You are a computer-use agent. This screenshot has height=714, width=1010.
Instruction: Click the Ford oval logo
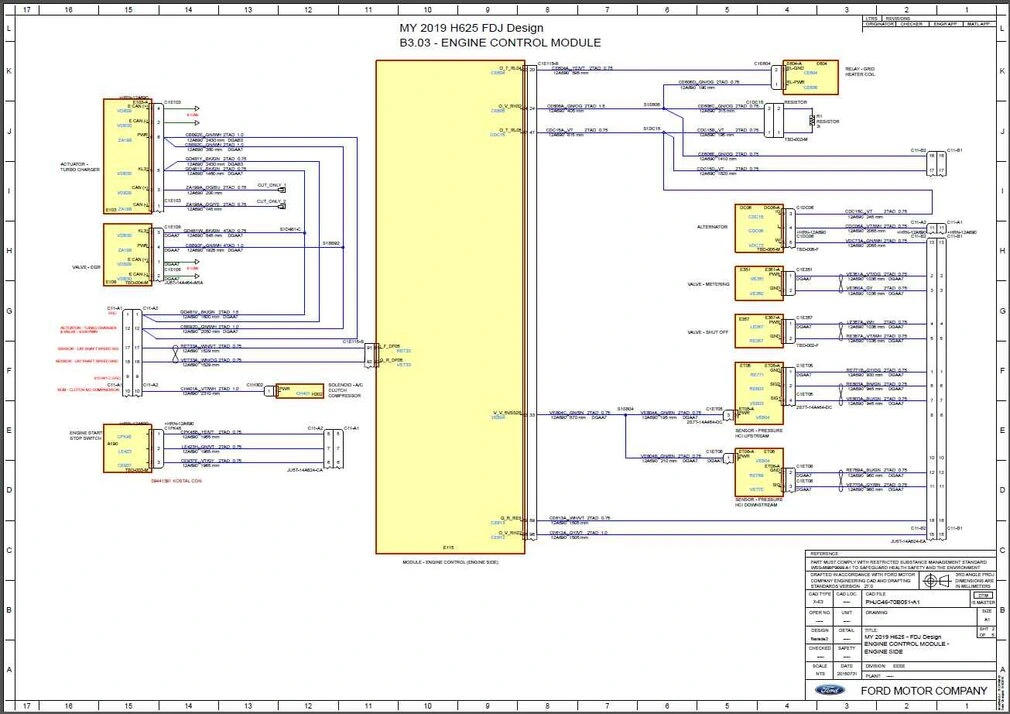click(x=829, y=691)
